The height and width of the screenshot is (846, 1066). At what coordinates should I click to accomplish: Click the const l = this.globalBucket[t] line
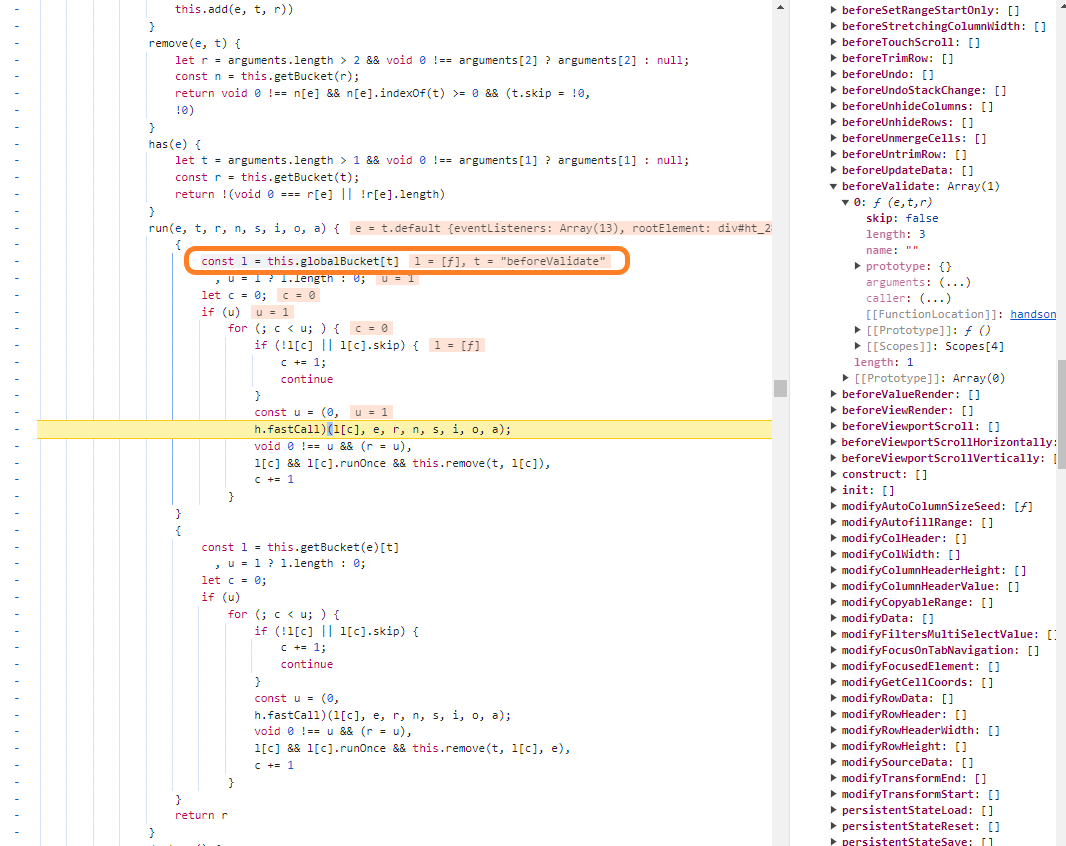point(300,261)
